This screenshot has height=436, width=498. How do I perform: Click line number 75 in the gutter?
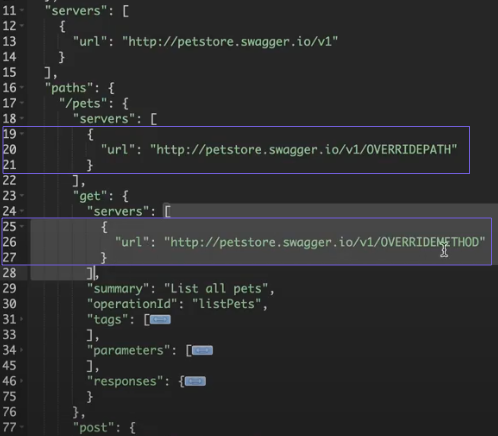click(x=9, y=396)
